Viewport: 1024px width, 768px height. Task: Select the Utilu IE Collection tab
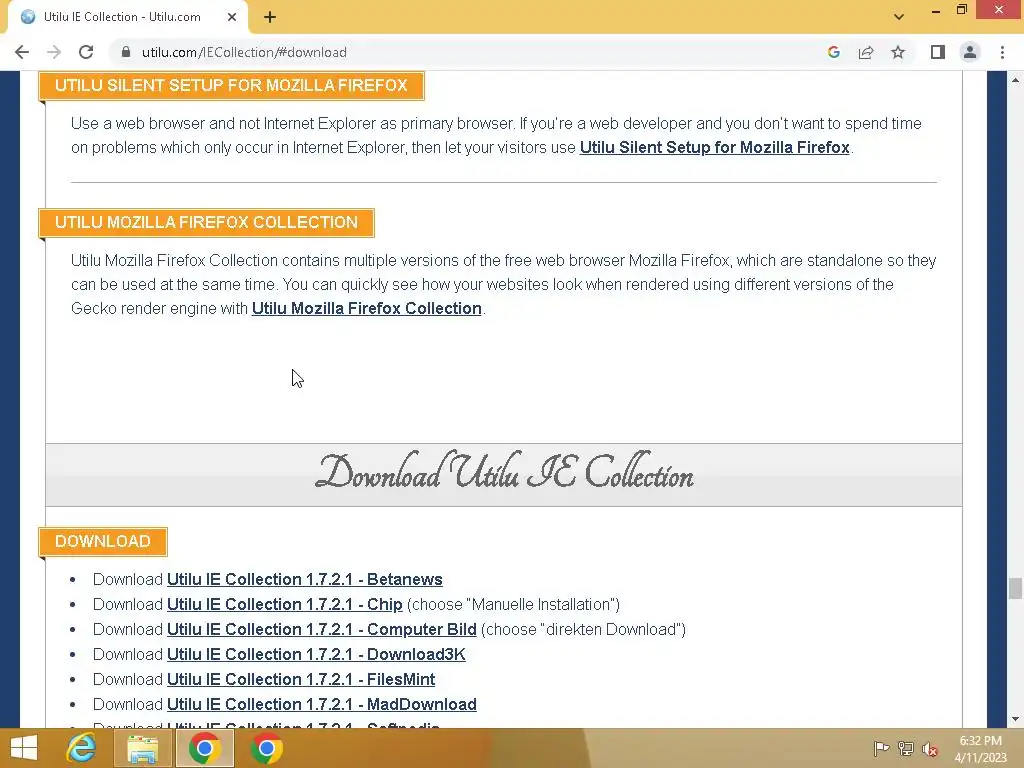click(x=128, y=17)
